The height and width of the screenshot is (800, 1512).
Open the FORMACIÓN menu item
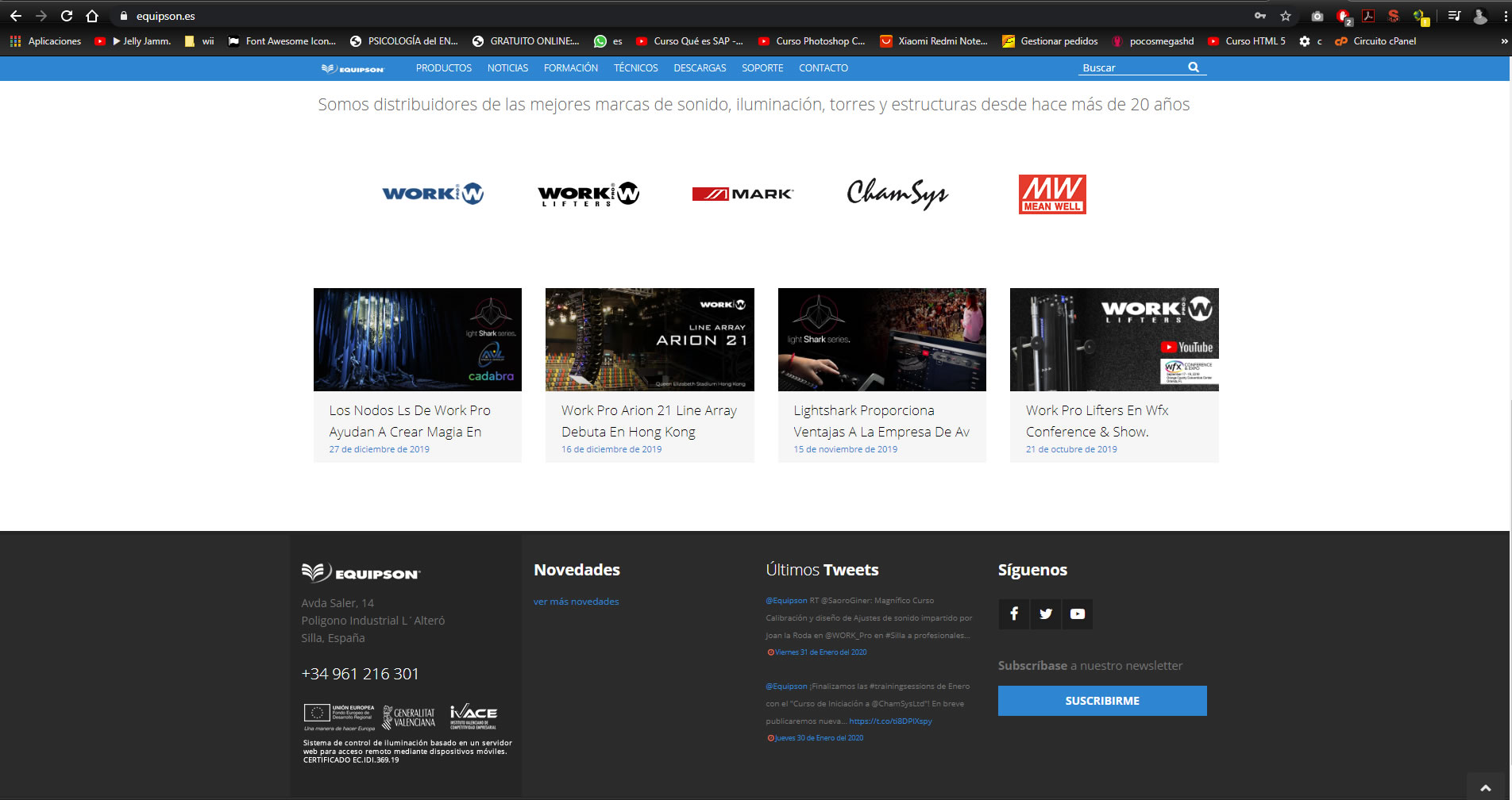570,68
